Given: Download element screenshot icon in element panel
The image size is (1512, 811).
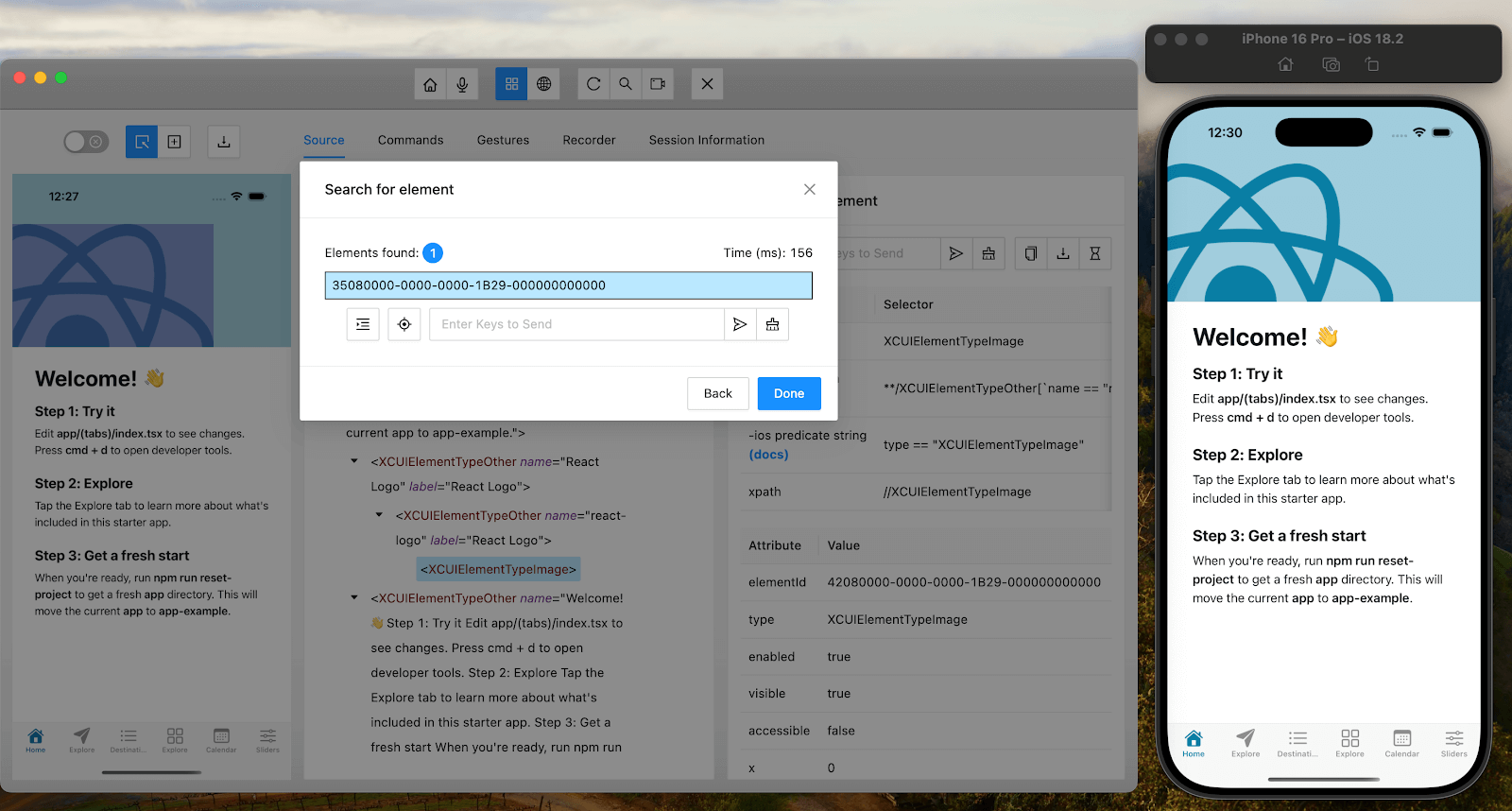Looking at the screenshot, I should tap(1063, 253).
